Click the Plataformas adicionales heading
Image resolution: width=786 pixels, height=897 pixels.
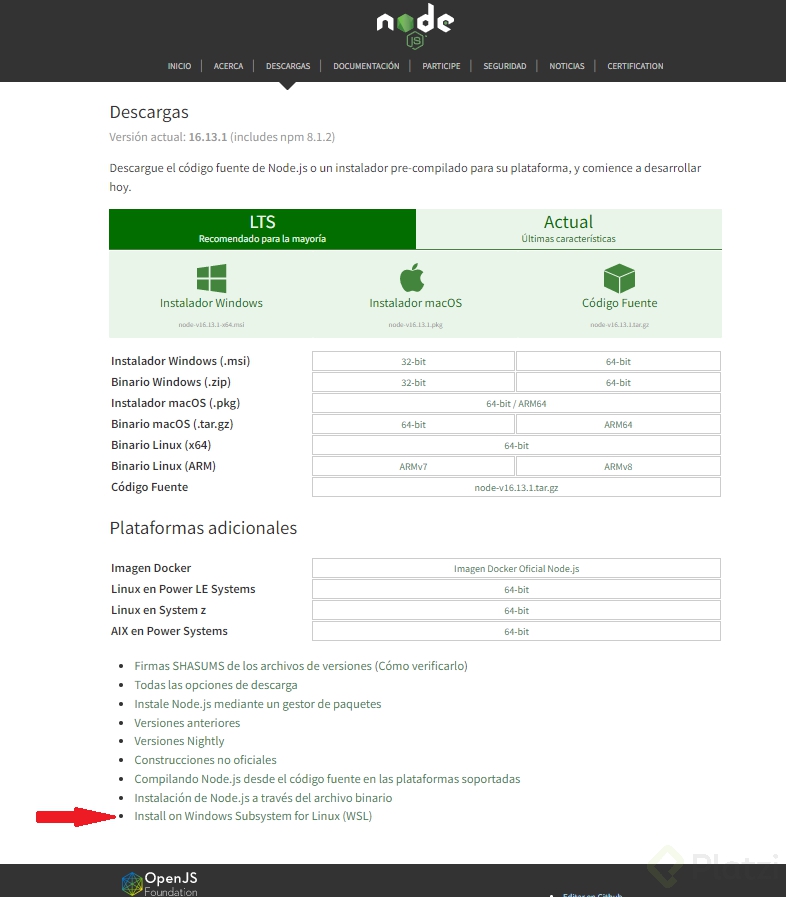click(x=203, y=528)
